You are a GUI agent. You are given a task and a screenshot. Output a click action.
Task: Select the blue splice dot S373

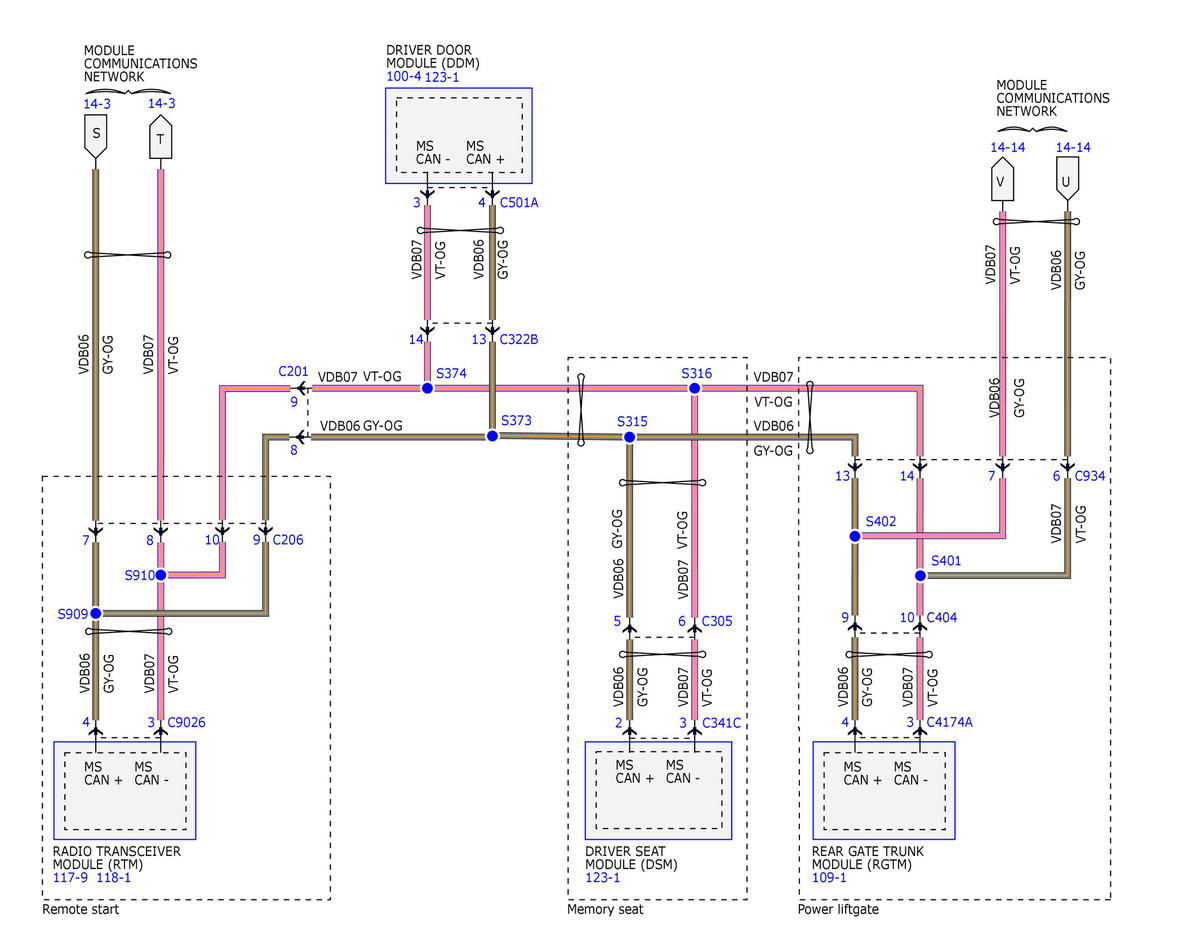(x=492, y=436)
